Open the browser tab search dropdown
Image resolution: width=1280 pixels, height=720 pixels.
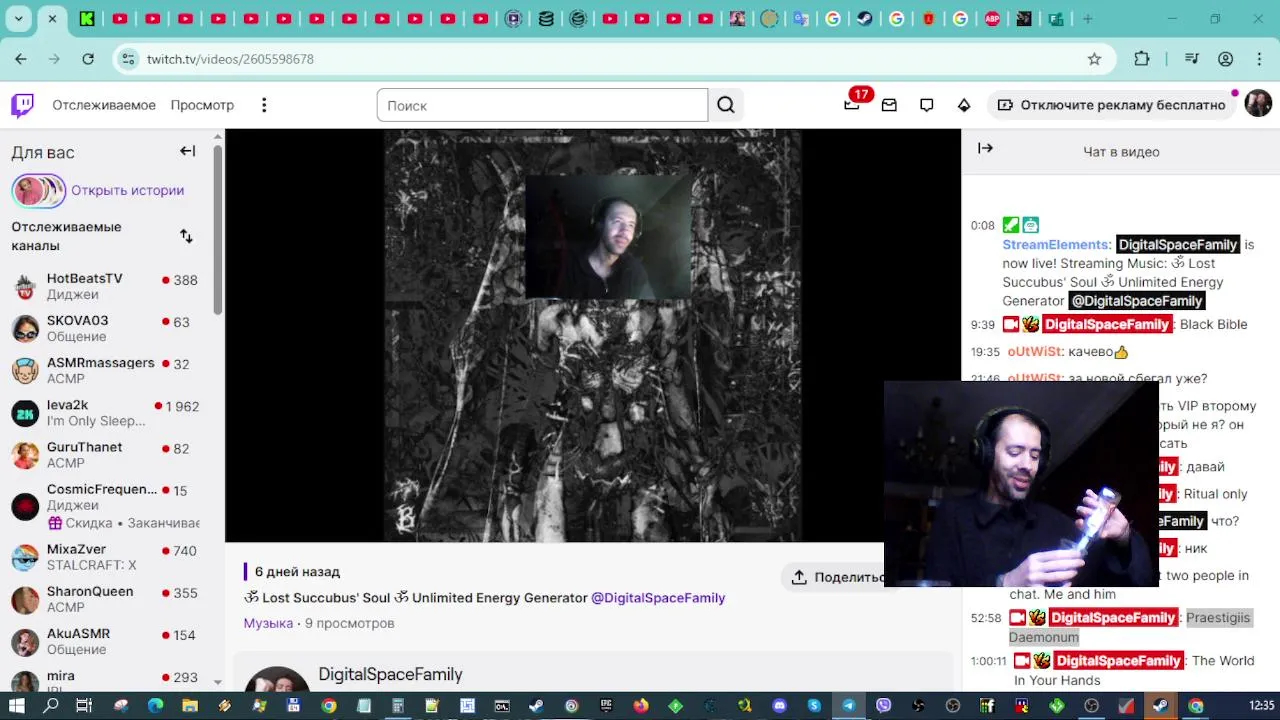click(x=18, y=18)
